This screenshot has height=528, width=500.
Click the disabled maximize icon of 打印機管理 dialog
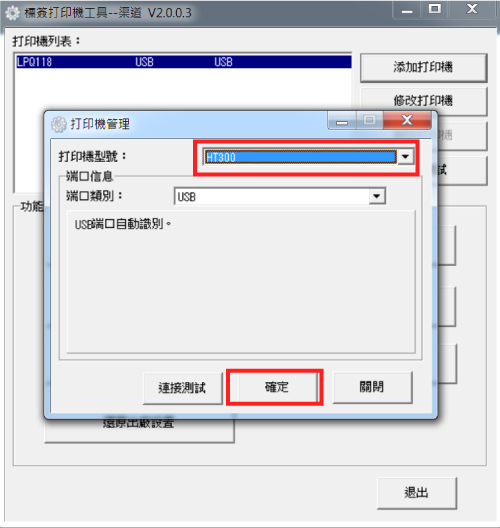(369, 120)
